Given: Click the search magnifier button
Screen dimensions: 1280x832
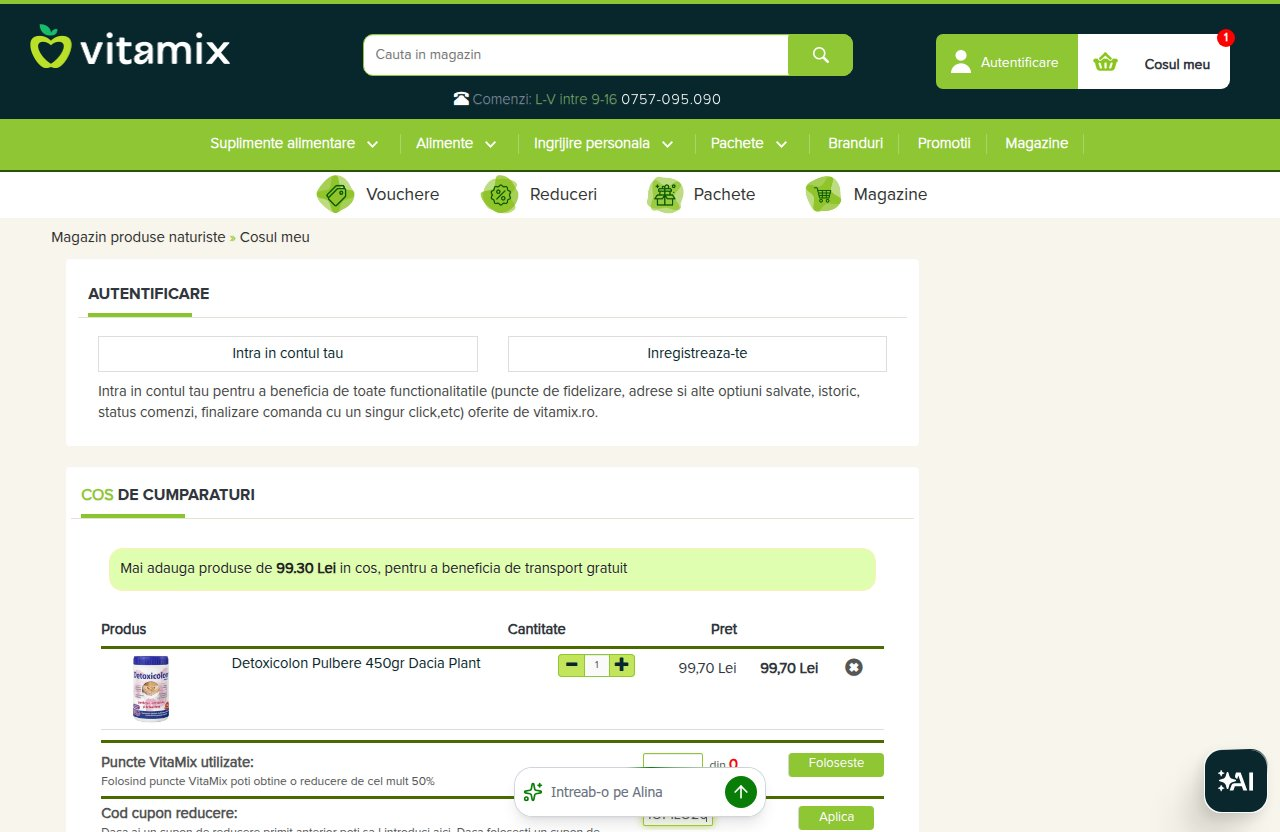Looking at the screenshot, I should pos(820,55).
